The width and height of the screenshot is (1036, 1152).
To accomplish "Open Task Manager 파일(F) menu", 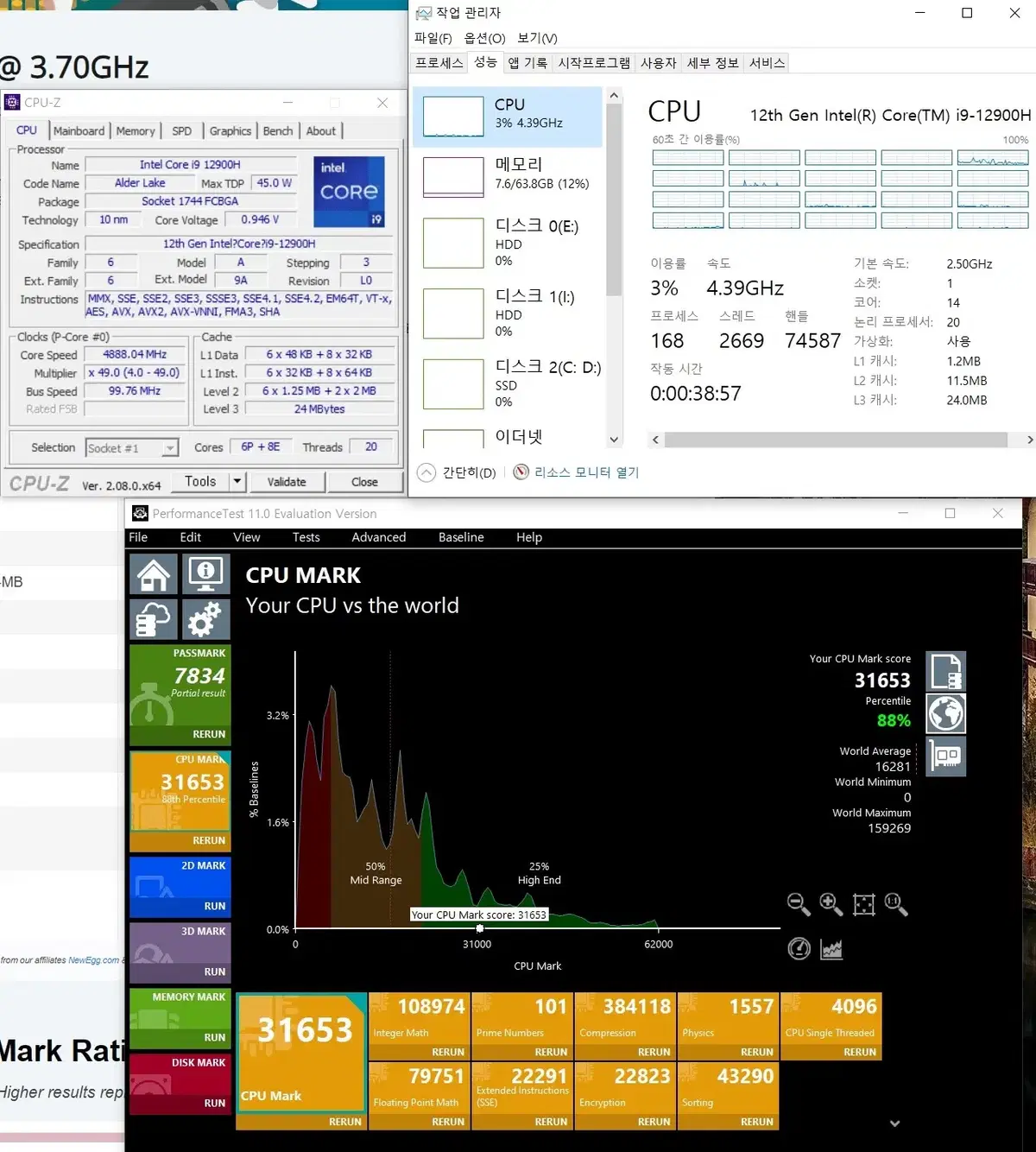I will point(433,38).
